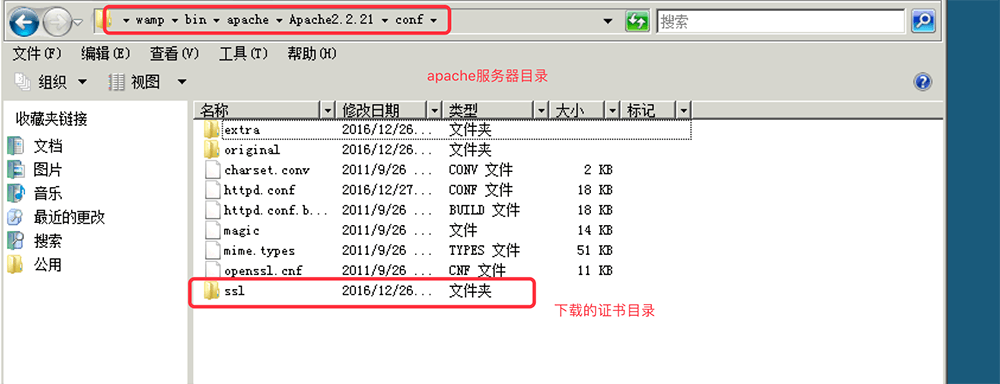Open the recent pages dropdown arrow
The width and height of the screenshot is (1000, 384).
[x=78, y=23]
